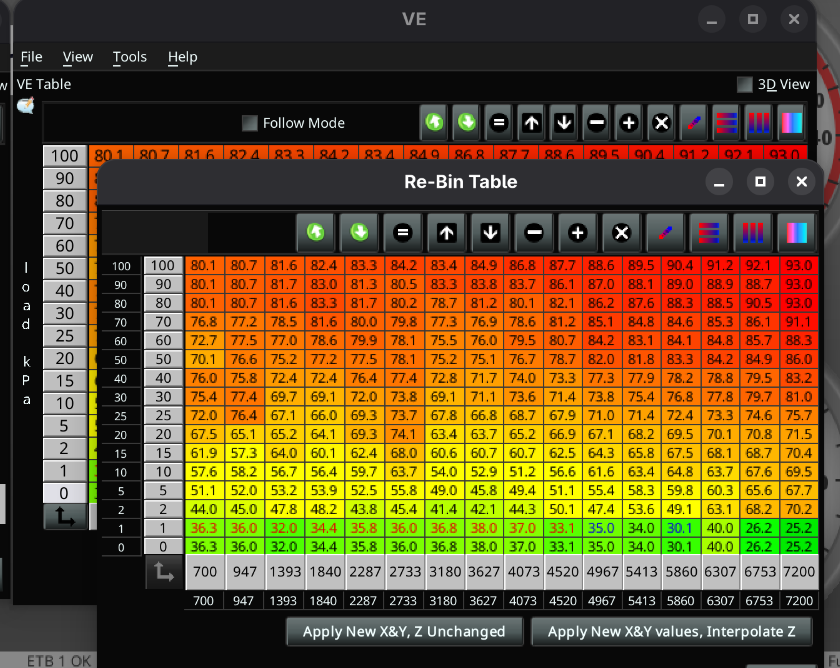Click the plus icon in Re-Bin toolbar
This screenshot has width=840, height=668.
pos(577,232)
